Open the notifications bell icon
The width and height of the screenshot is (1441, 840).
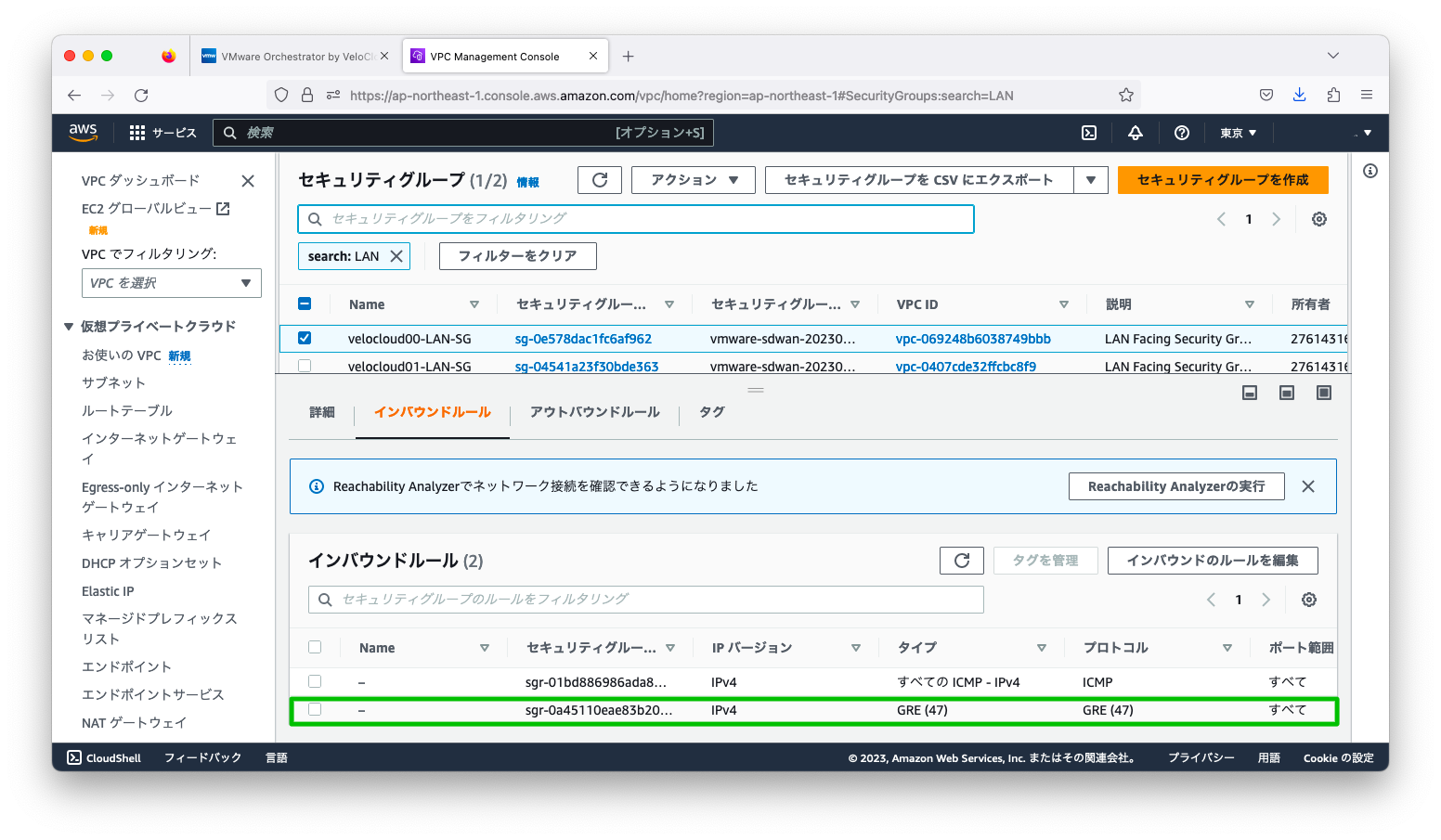point(1135,133)
